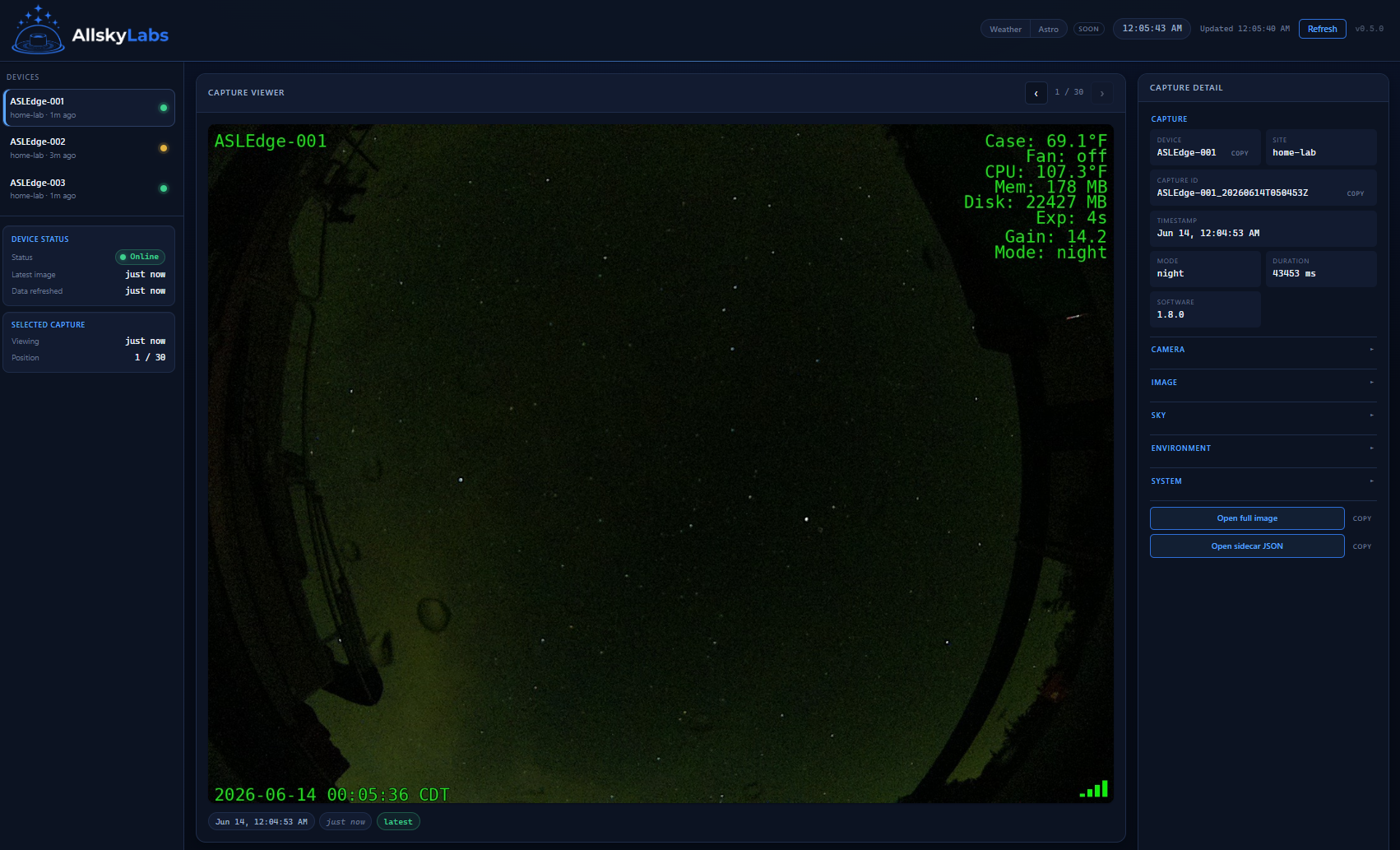Click the 'just now' tag below image
The width and height of the screenshot is (1400, 850).
click(x=345, y=822)
